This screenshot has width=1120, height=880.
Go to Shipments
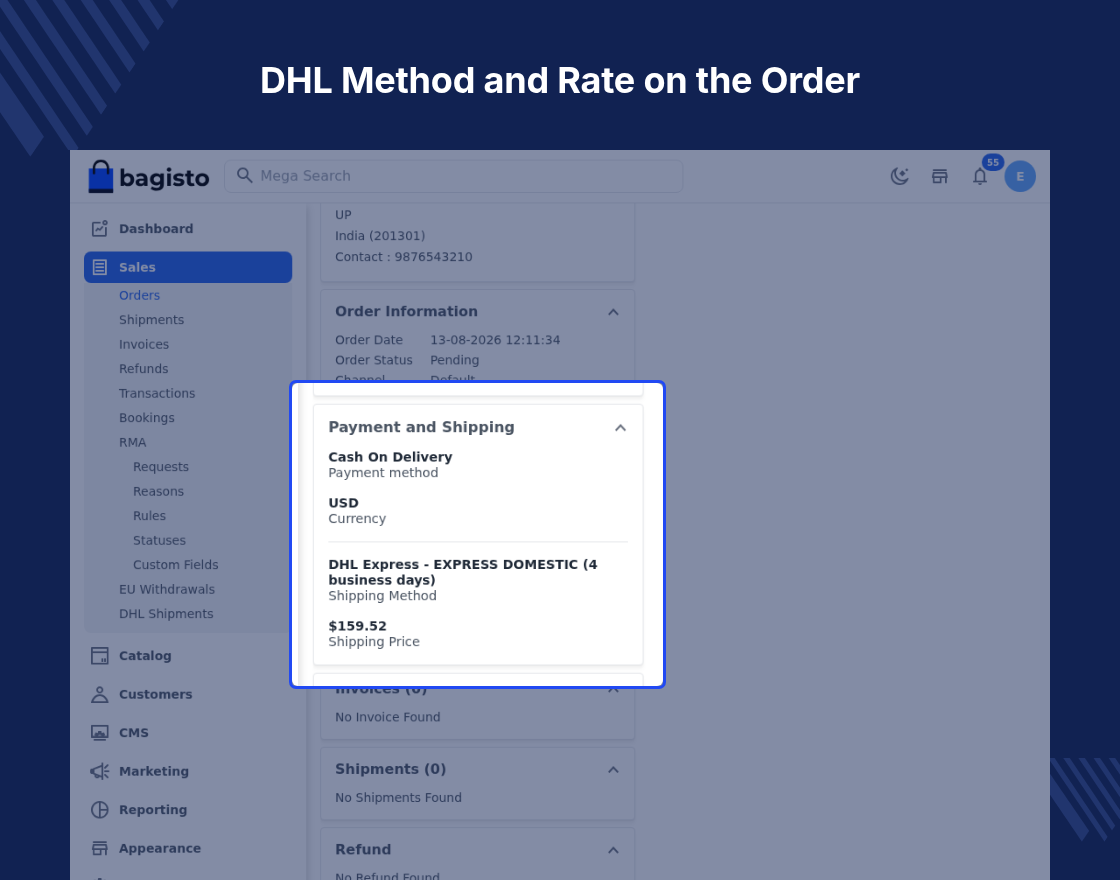151,320
